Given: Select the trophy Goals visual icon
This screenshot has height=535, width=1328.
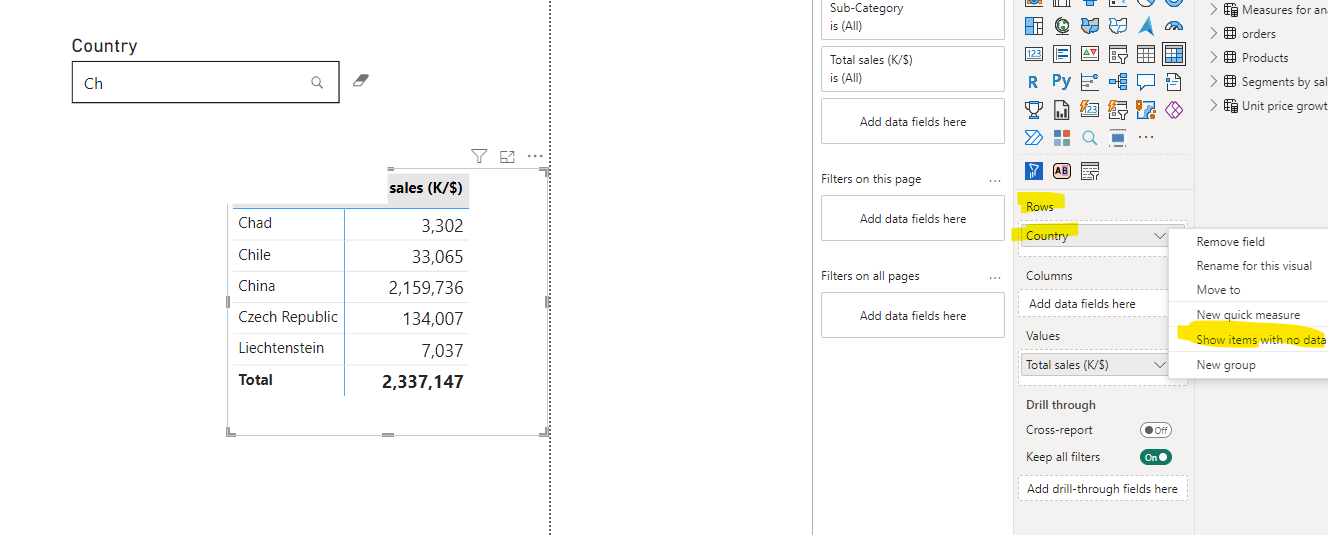Looking at the screenshot, I should pos(1034,109).
